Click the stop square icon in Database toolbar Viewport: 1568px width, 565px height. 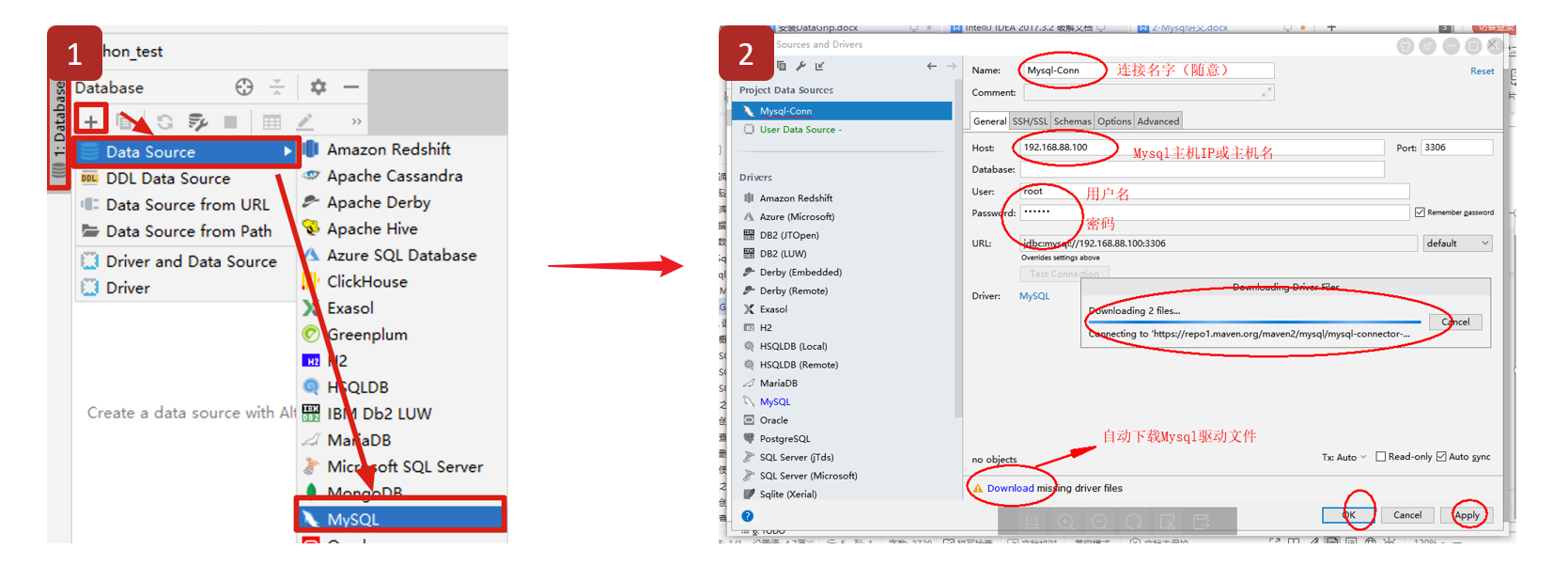pos(230,122)
